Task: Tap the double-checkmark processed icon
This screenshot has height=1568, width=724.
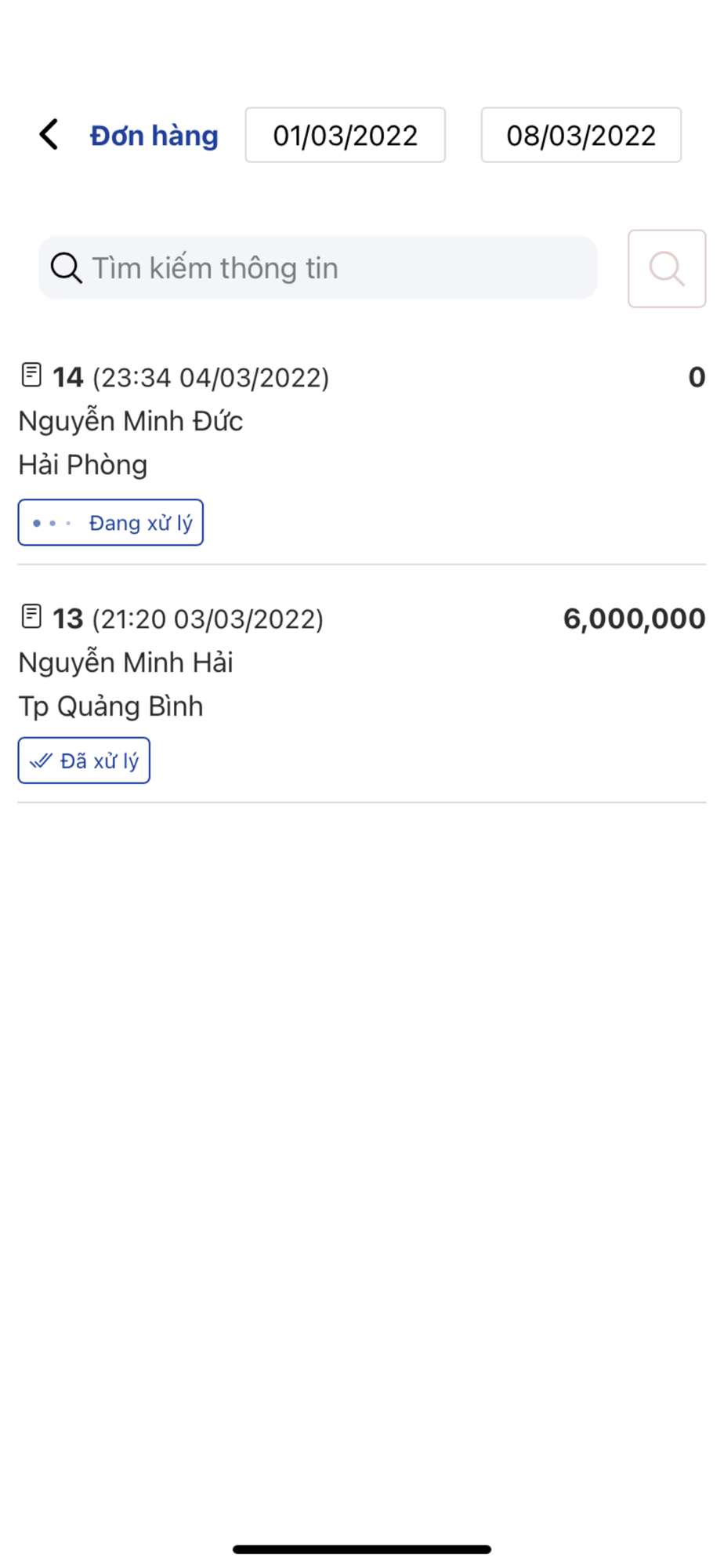Action: click(x=41, y=760)
